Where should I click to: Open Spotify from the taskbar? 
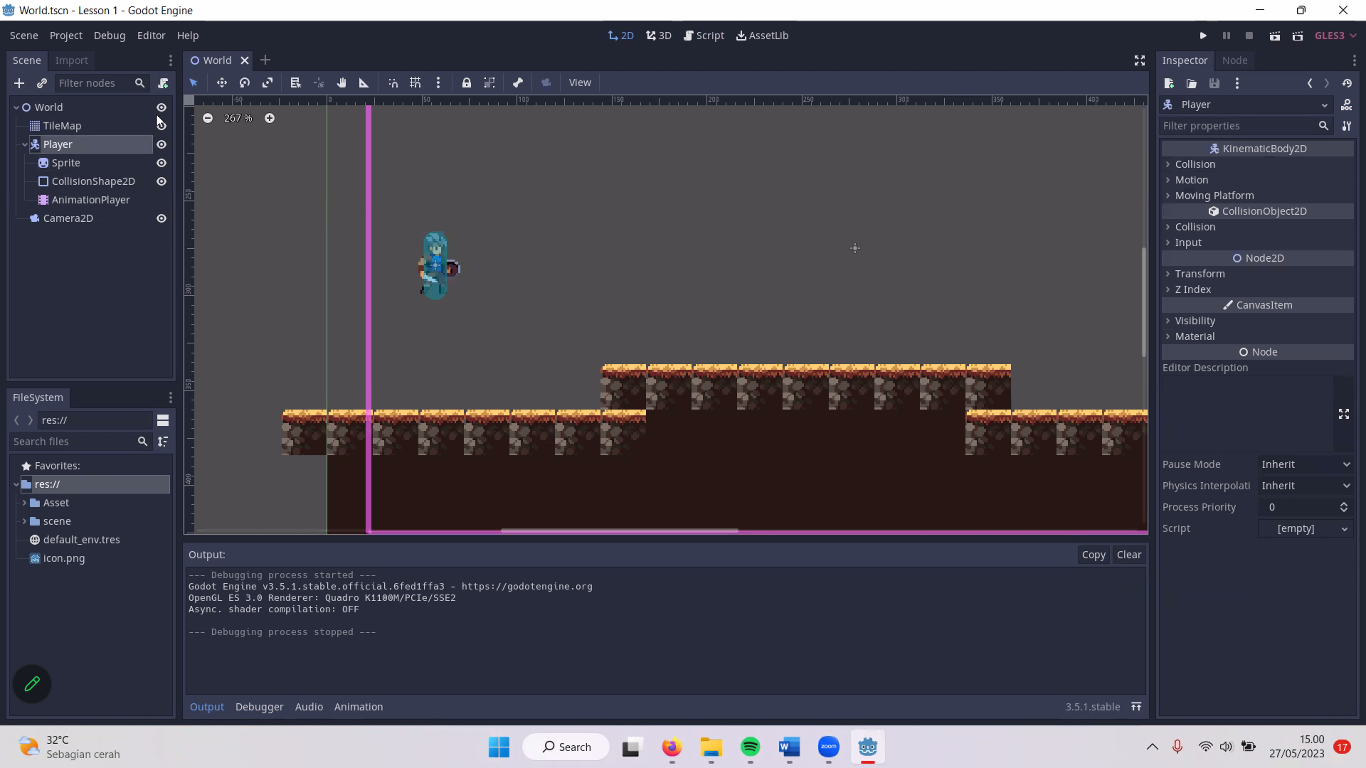click(750, 747)
